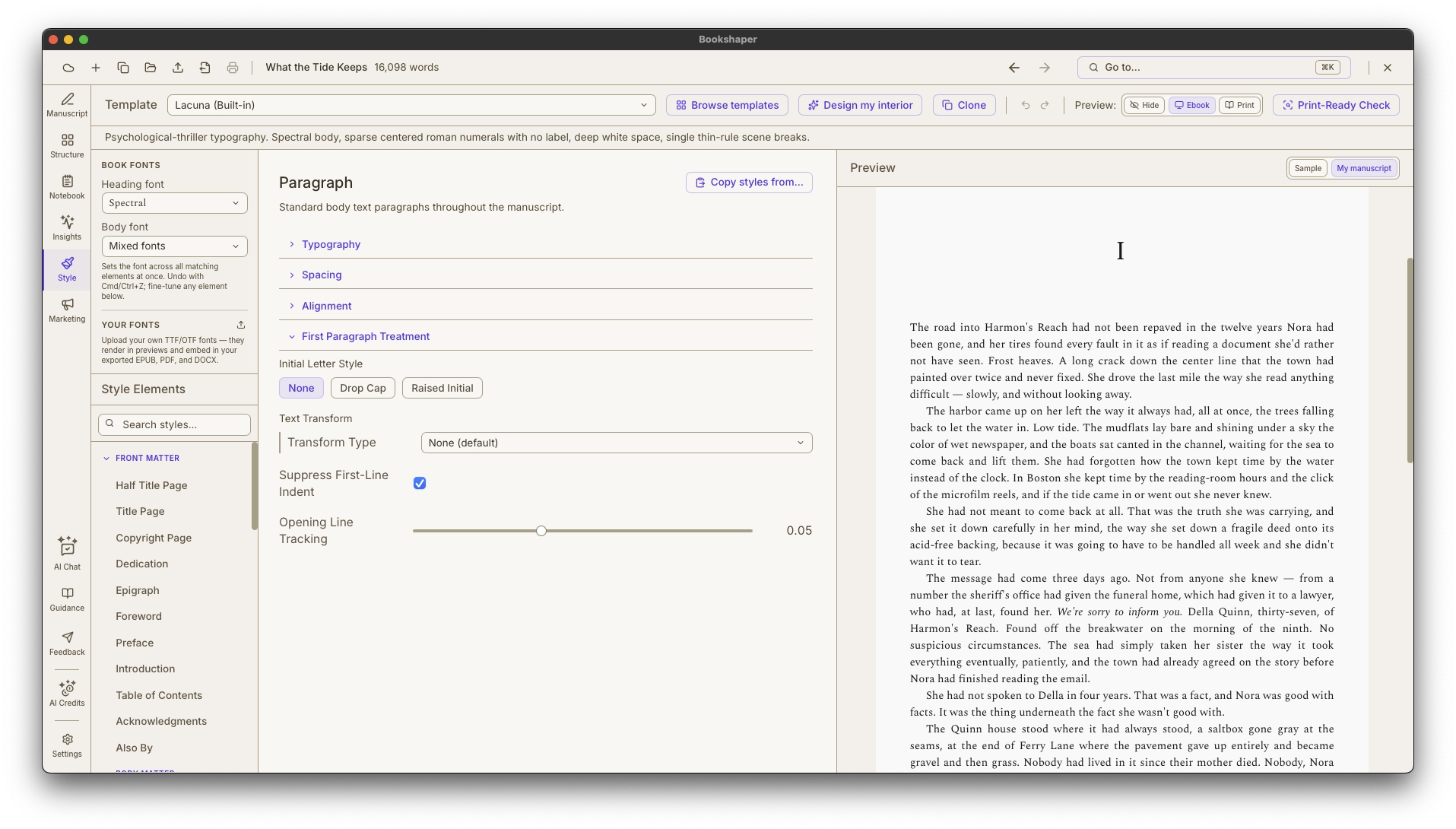The image size is (1456, 829).
Task: Click the Opening Line Tracking slider handle
Action: (x=541, y=531)
